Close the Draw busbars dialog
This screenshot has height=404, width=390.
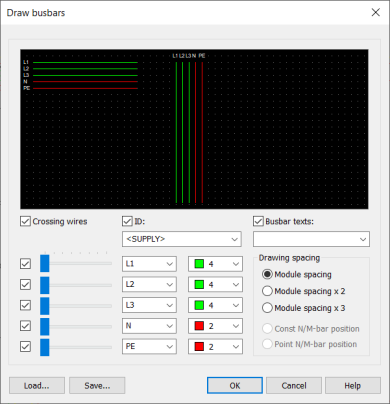point(376,12)
